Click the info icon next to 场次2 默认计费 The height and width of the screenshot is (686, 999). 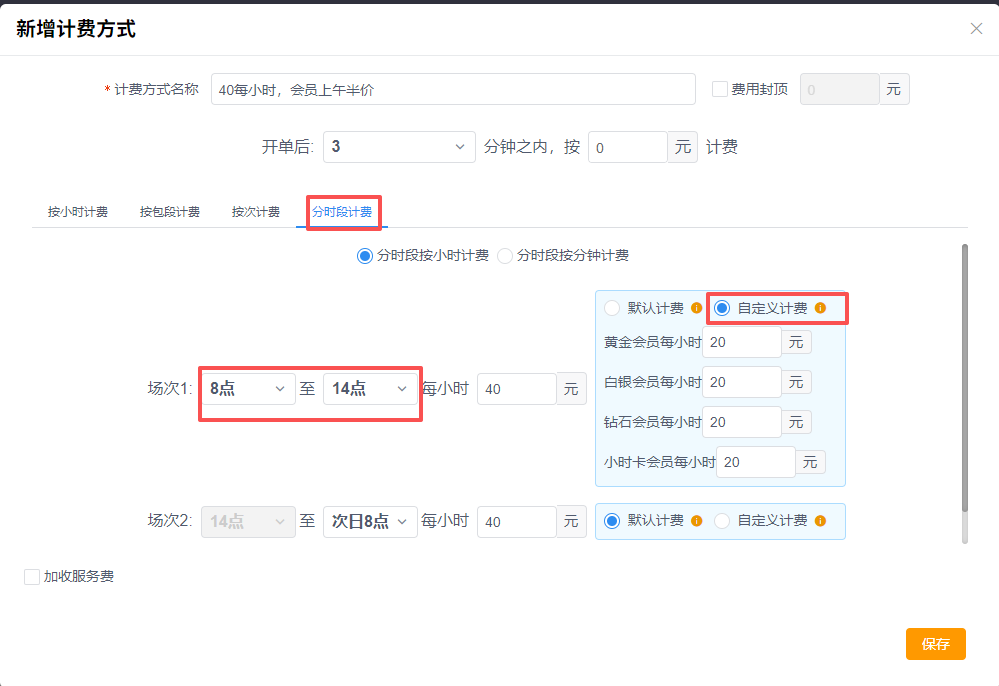pos(697,521)
